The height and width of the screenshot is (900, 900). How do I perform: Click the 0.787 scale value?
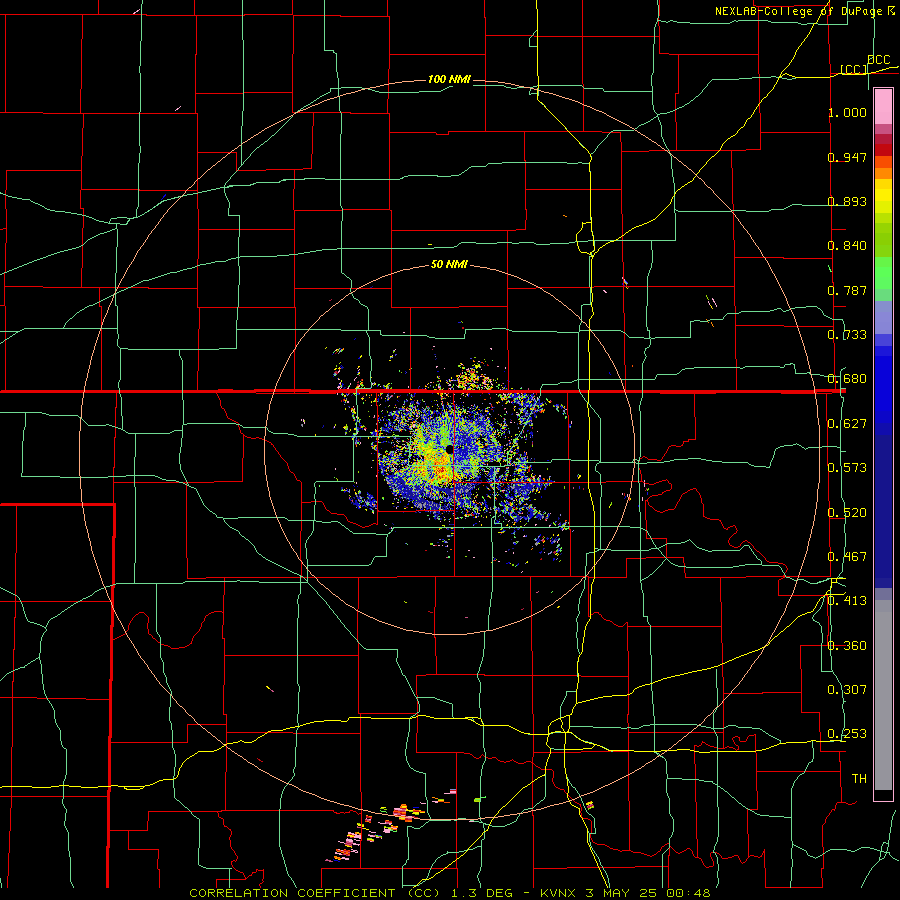click(847, 290)
